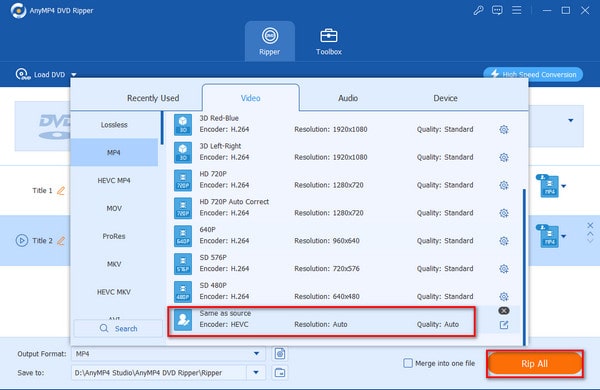Delete the Same as source custom profile
Screen dimensions: 600x390
coord(504,311)
